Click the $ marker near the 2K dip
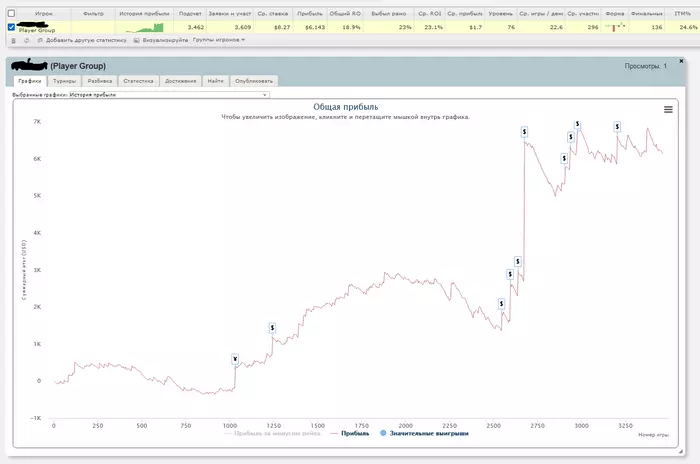The width and height of the screenshot is (700, 464). (x=501, y=304)
